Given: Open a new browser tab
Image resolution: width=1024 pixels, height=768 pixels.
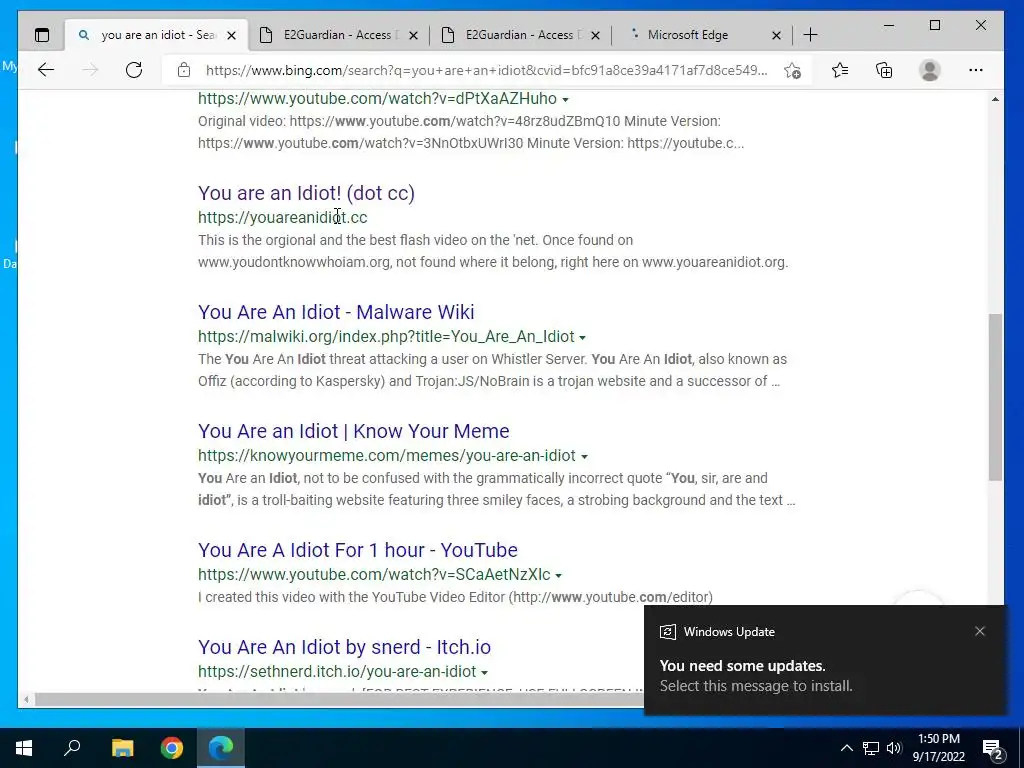Looking at the screenshot, I should point(810,35).
